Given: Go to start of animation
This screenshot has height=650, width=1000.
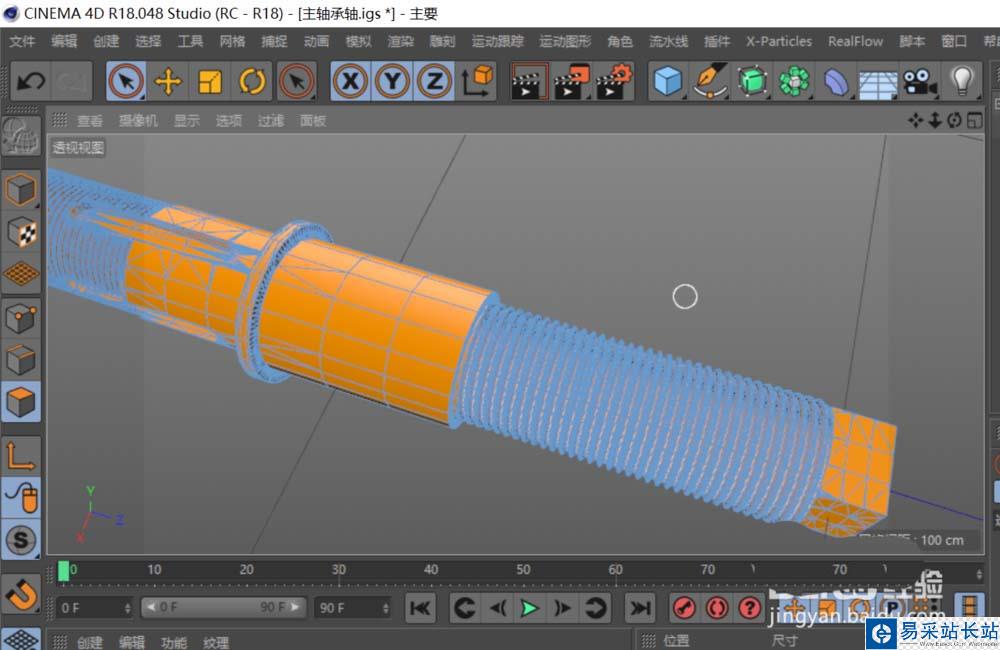Looking at the screenshot, I should point(421,608).
